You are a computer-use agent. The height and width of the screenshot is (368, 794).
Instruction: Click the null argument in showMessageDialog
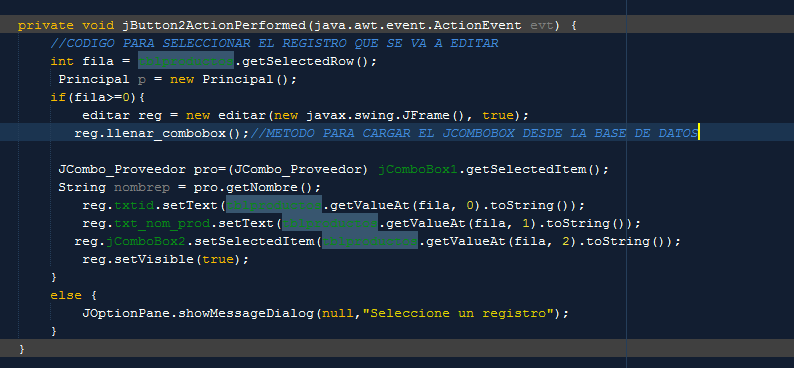[x=338, y=314]
